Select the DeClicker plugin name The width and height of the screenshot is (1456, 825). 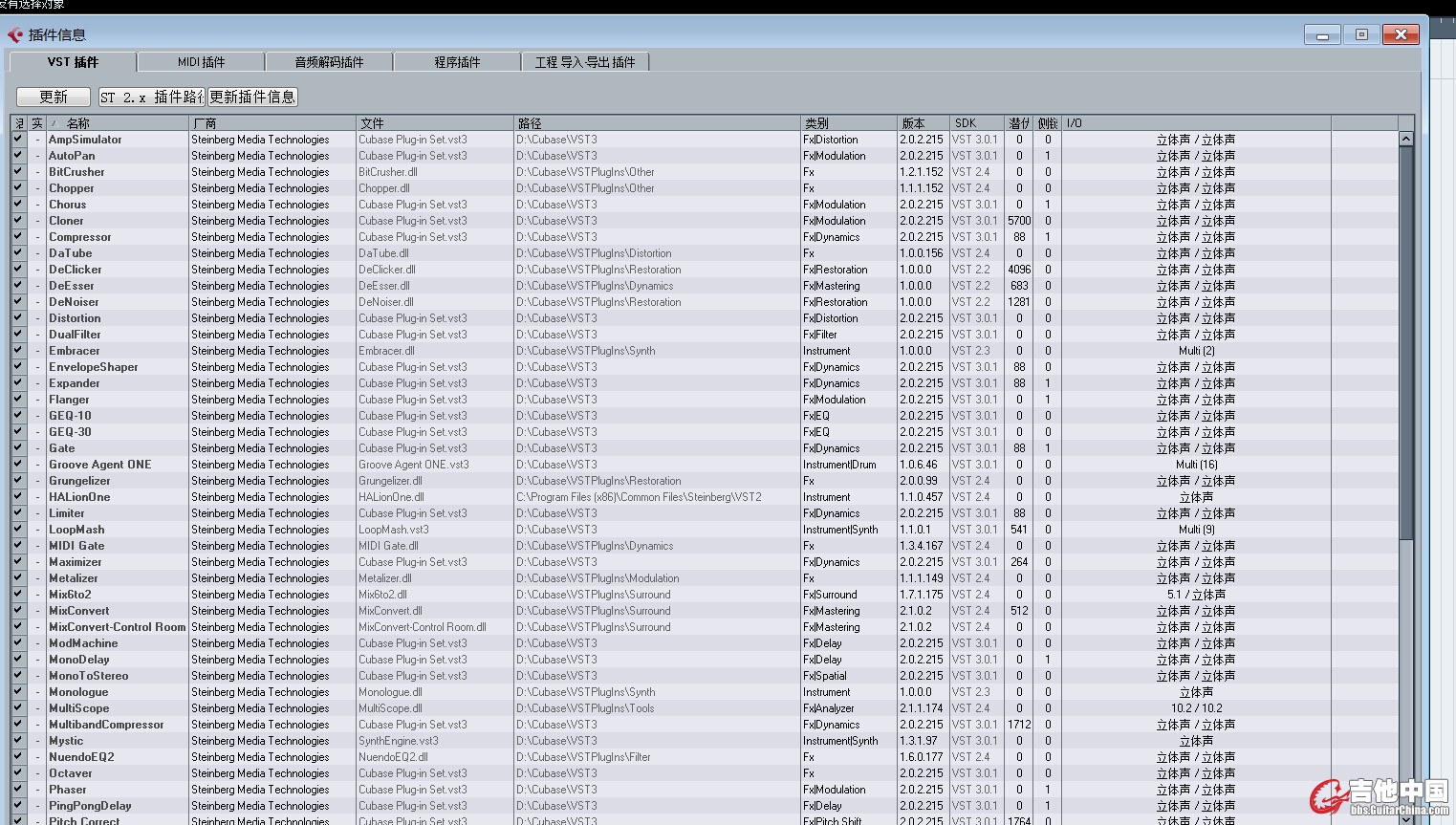click(76, 270)
